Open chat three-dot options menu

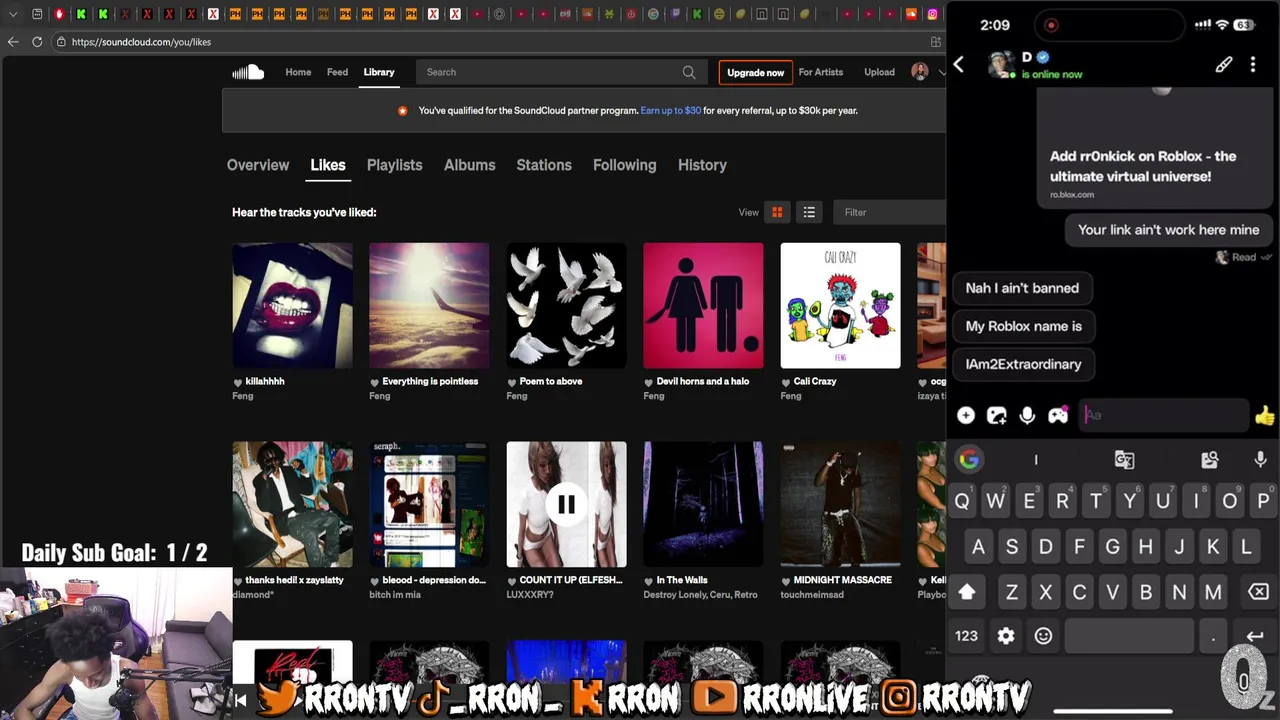point(1253,65)
